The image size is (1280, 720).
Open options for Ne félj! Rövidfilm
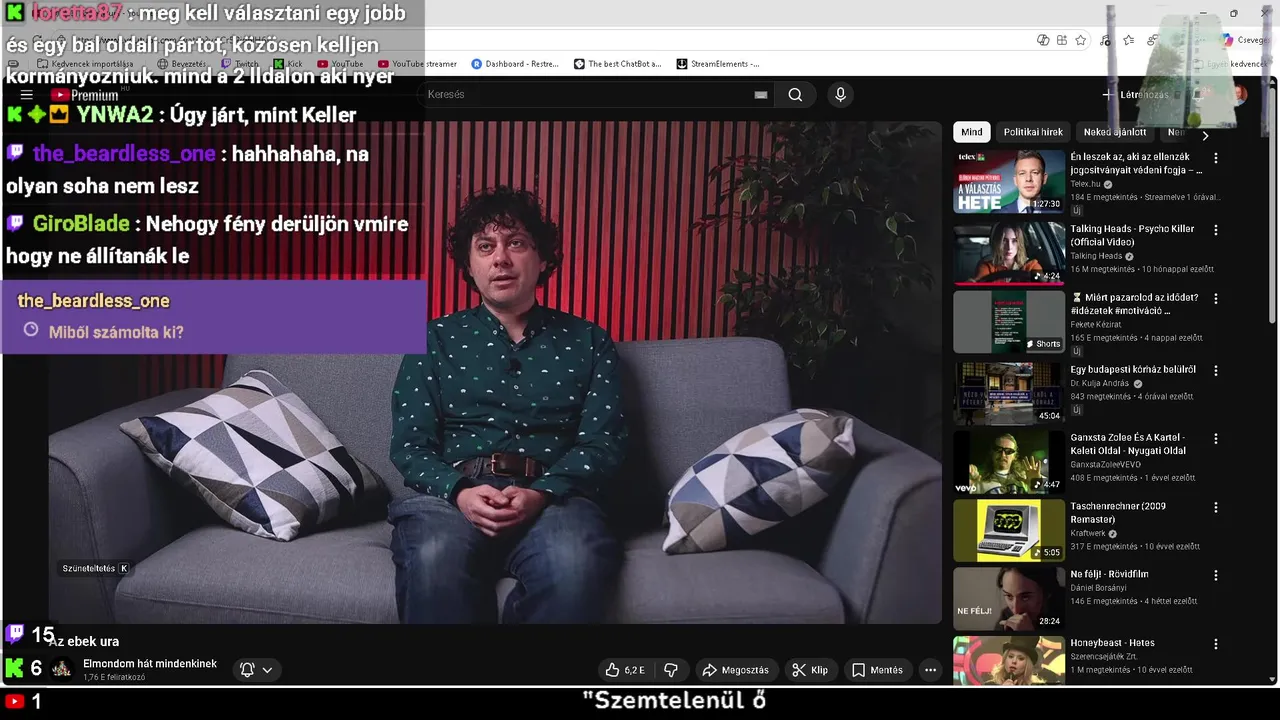pos(1216,575)
